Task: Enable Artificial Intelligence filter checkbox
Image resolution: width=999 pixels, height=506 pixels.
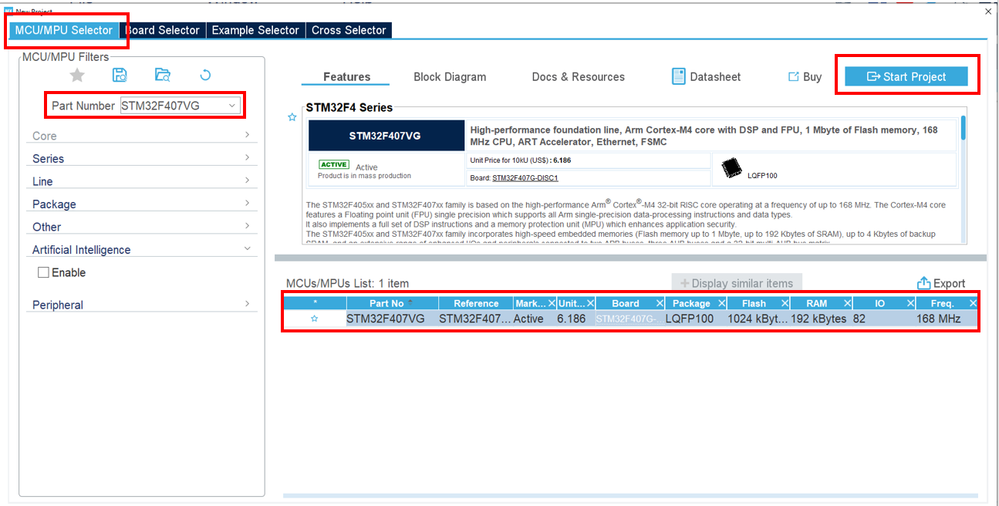Action: (x=43, y=273)
